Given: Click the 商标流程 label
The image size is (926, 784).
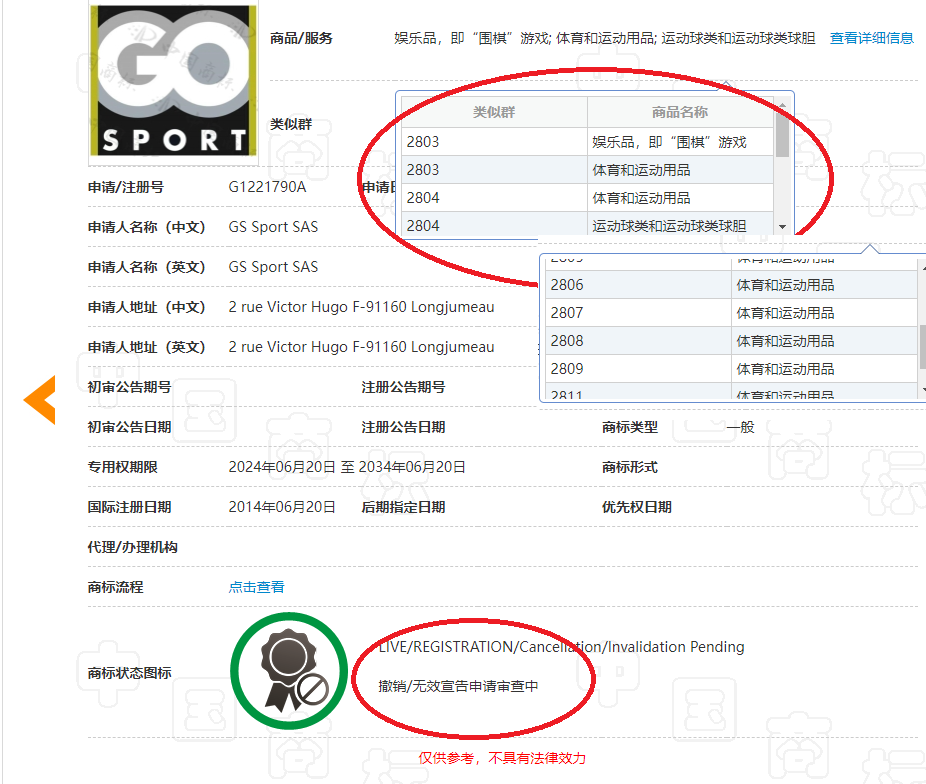Looking at the screenshot, I should tap(115, 587).
